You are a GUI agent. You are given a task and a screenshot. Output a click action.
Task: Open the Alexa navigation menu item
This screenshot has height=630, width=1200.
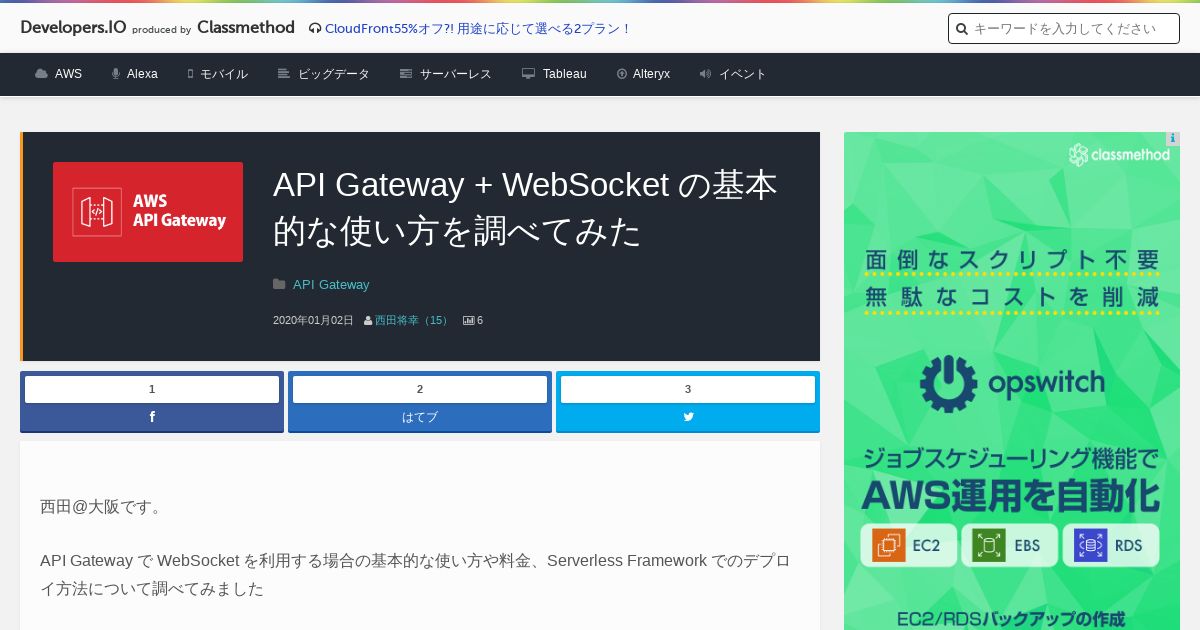point(142,74)
